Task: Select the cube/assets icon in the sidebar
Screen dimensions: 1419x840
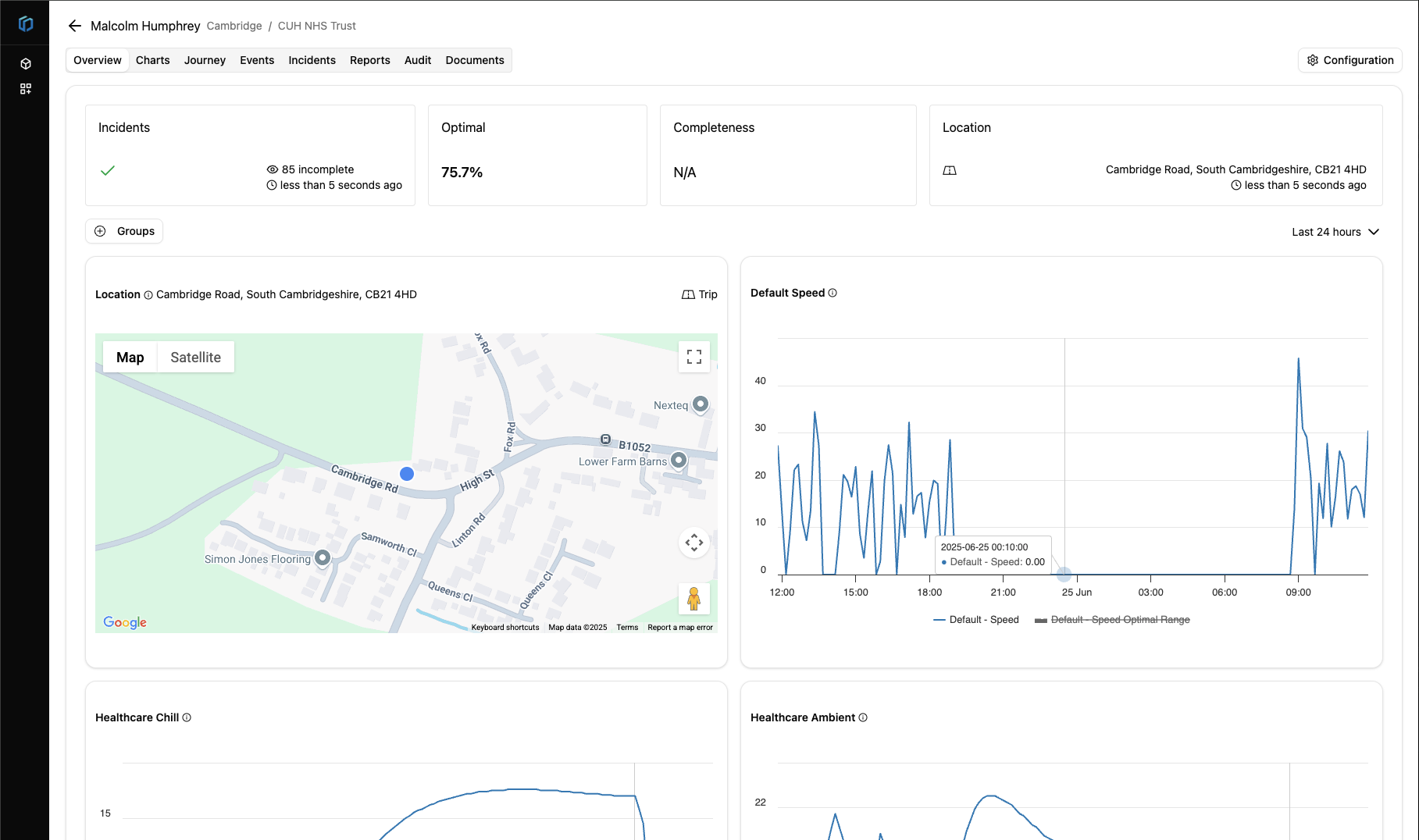Action: (x=26, y=63)
